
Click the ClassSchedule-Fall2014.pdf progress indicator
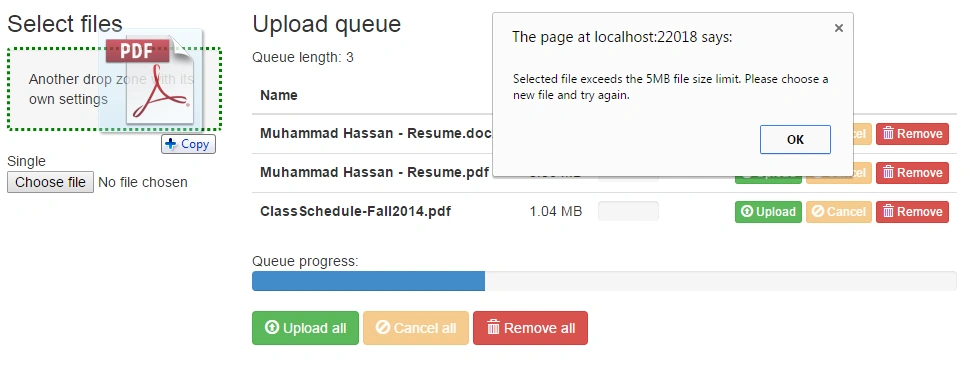click(x=628, y=211)
